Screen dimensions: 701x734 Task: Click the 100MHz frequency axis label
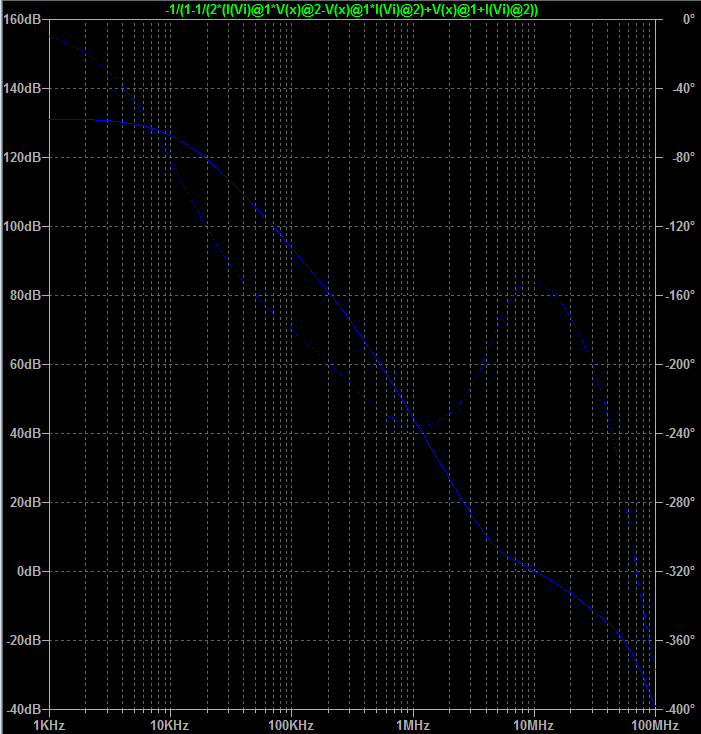(655, 726)
